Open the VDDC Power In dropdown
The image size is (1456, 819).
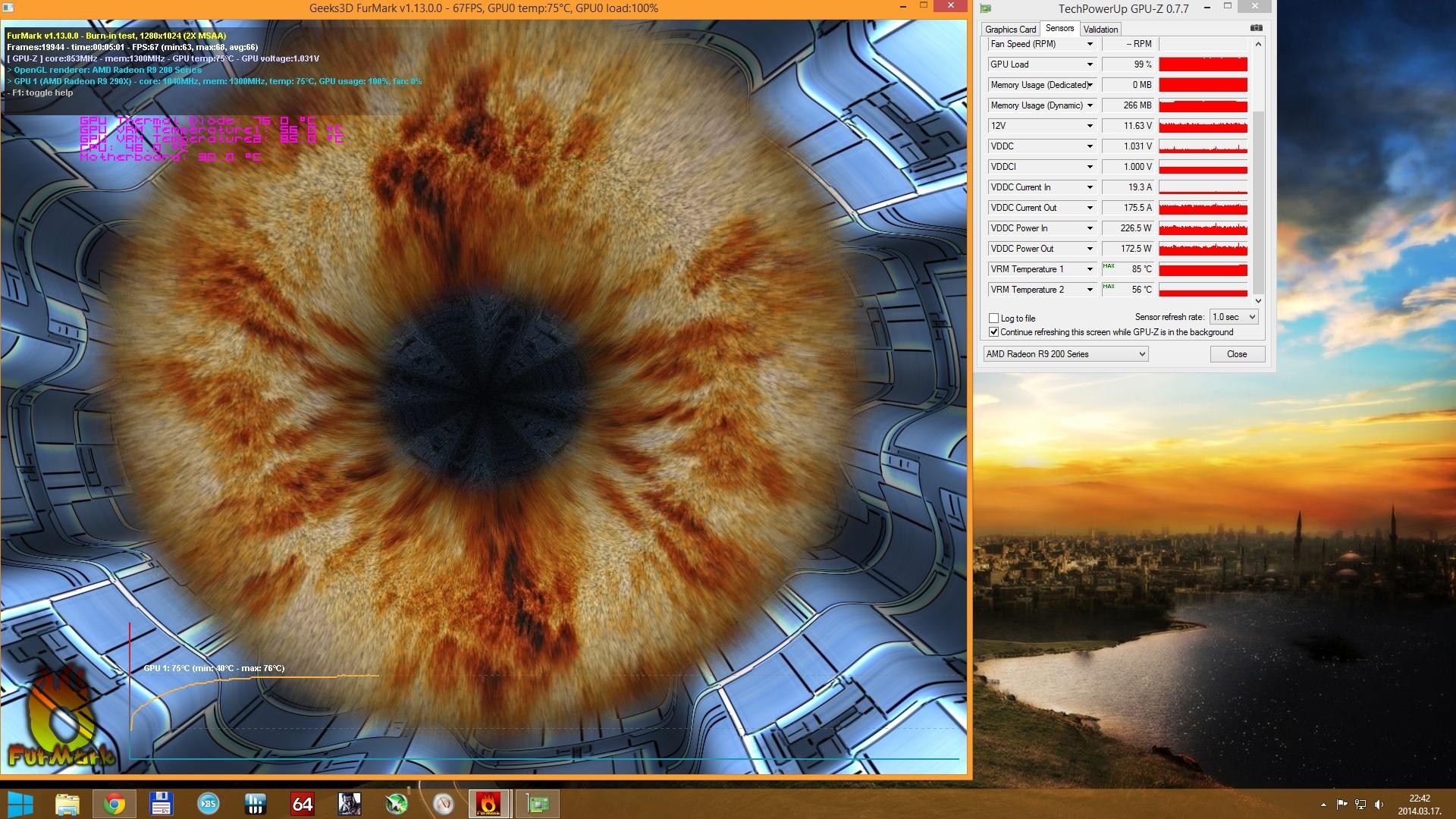[x=1090, y=228]
